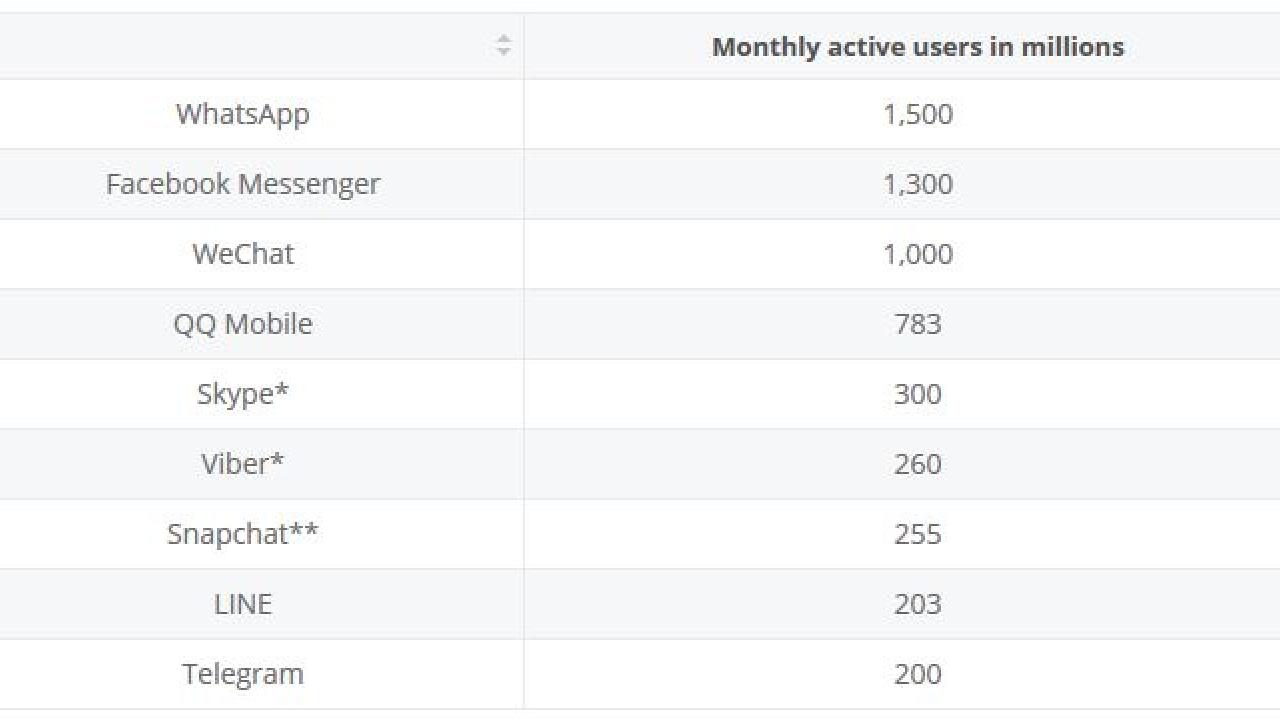
Task: Select the QQ Mobile cell
Action: pyautogui.click(x=243, y=324)
